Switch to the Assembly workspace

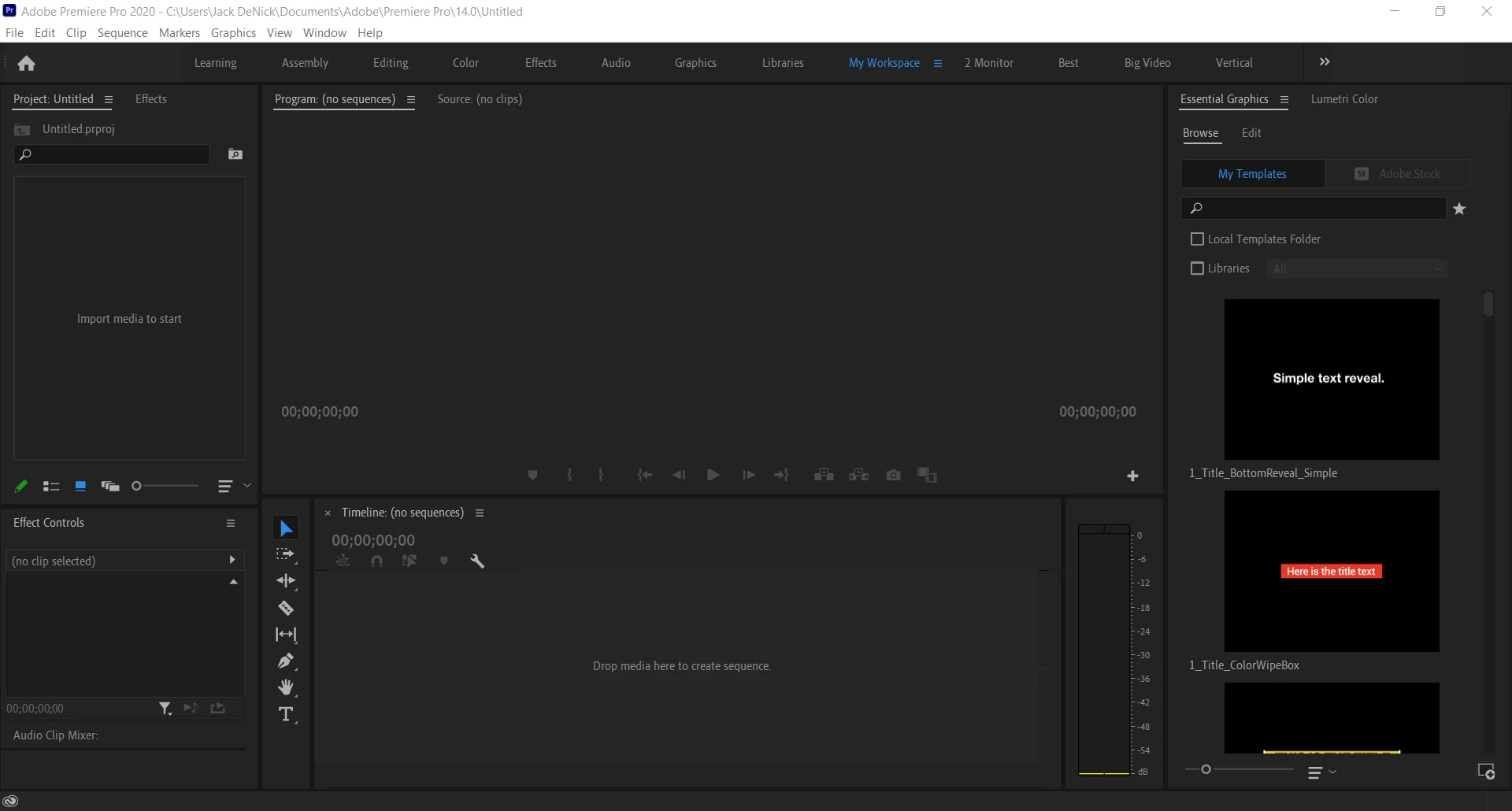tap(305, 63)
